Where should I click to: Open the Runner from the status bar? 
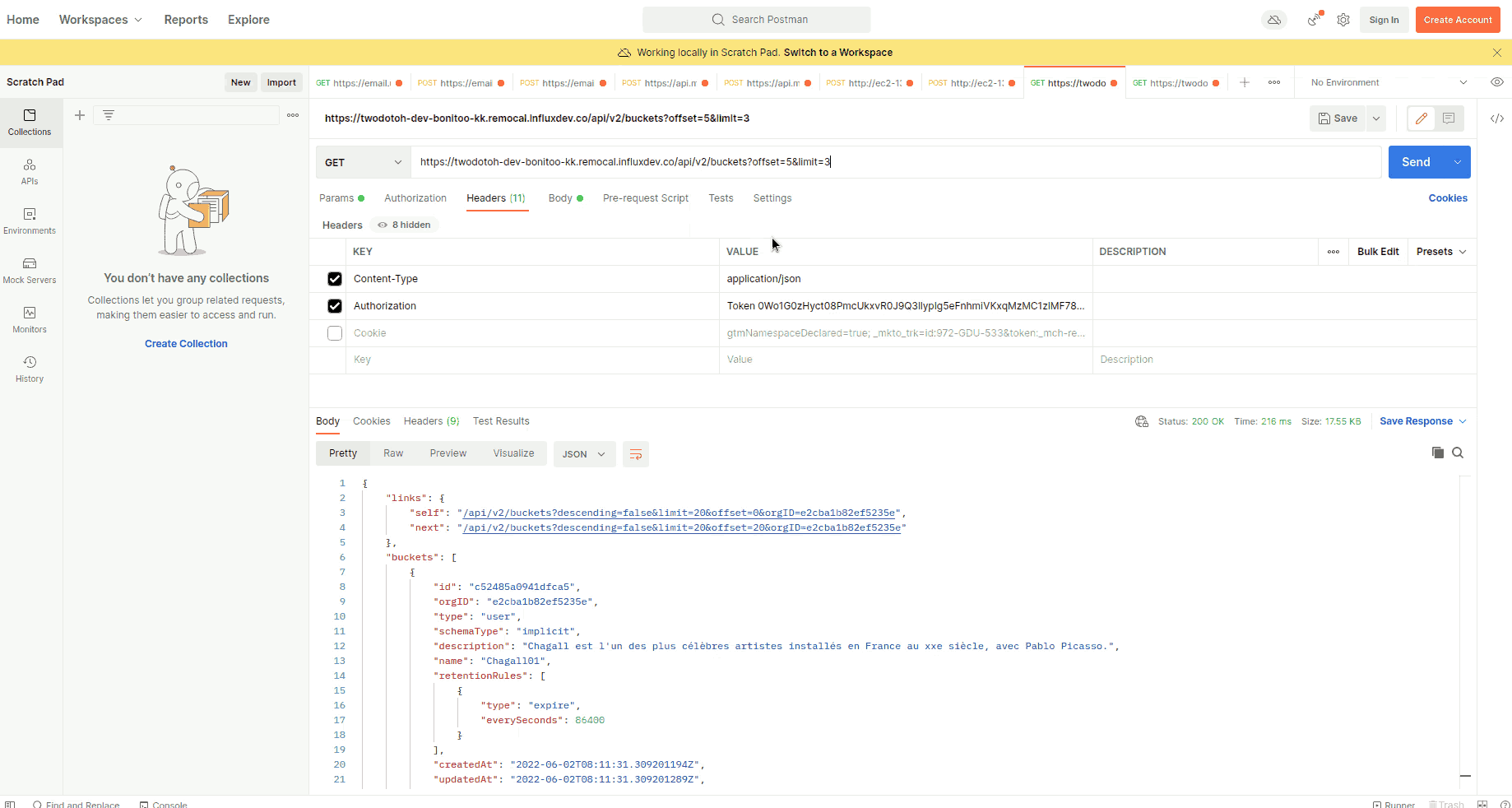1394,804
